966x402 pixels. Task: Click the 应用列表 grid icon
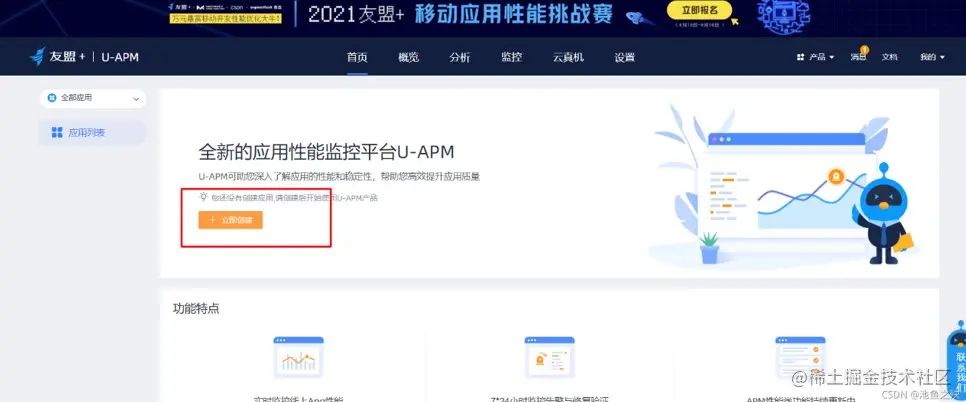click(x=57, y=132)
